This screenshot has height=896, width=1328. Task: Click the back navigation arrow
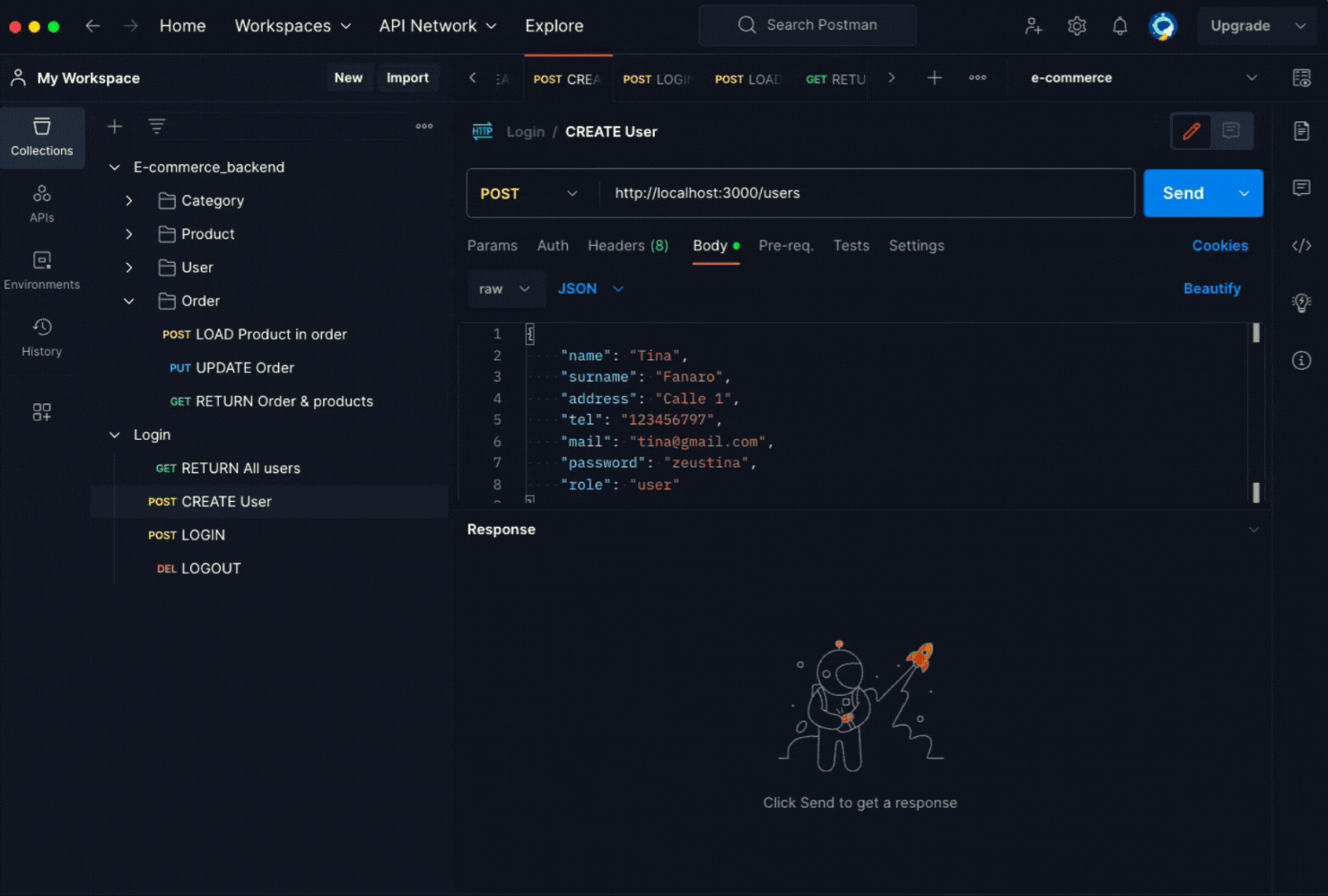click(x=92, y=26)
